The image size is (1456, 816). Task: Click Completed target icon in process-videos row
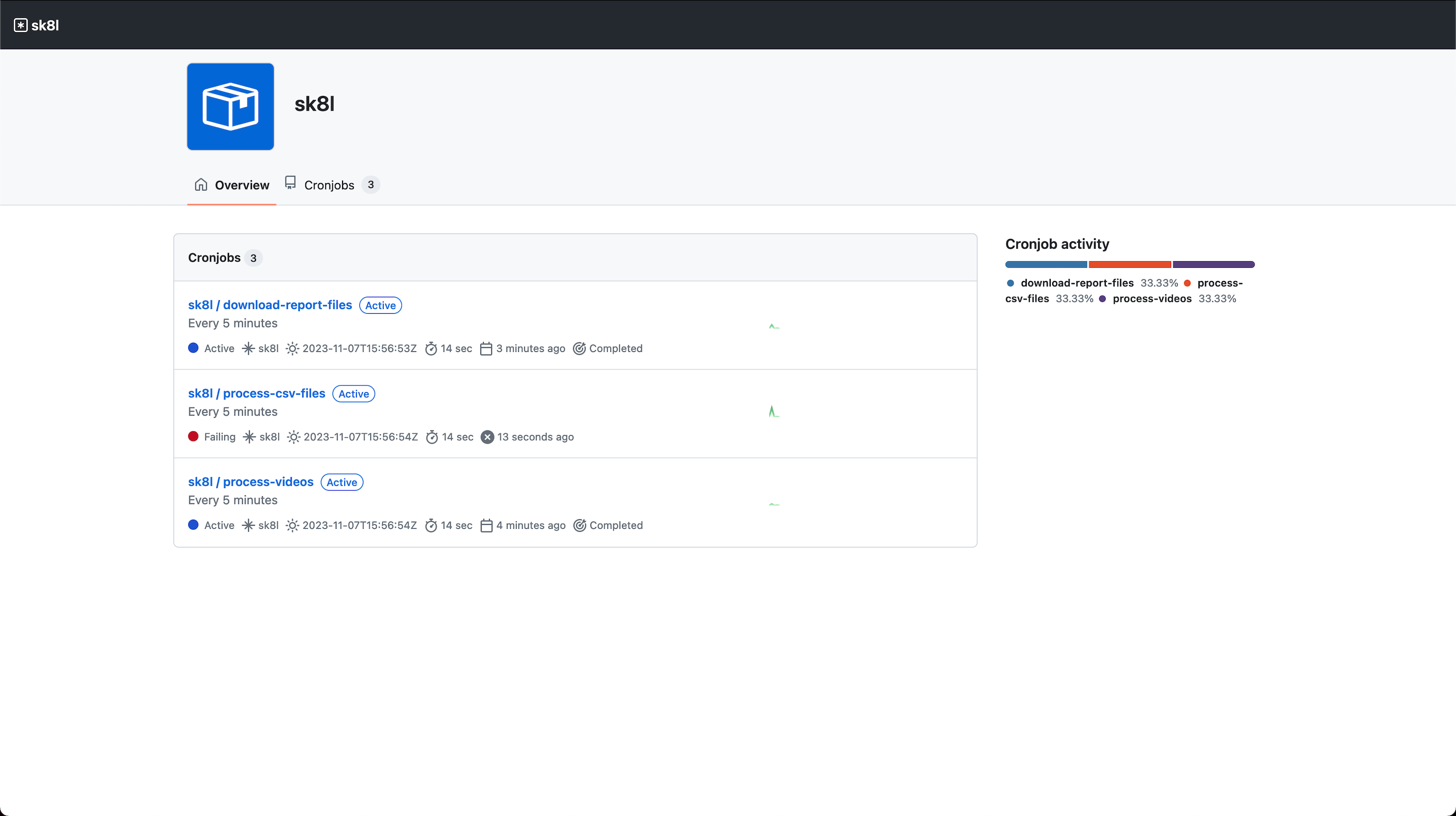pos(579,525)
